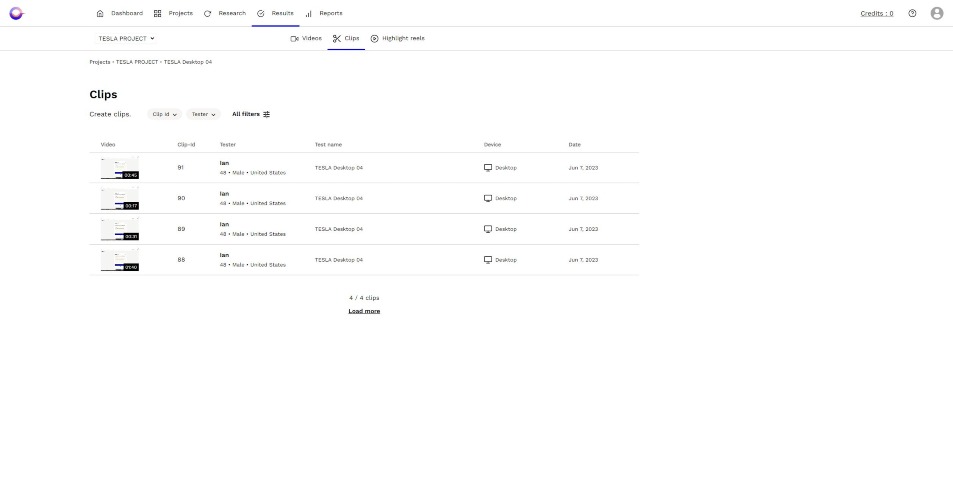Open the user account avatar

pyautogui.click(x=937, y=13)
